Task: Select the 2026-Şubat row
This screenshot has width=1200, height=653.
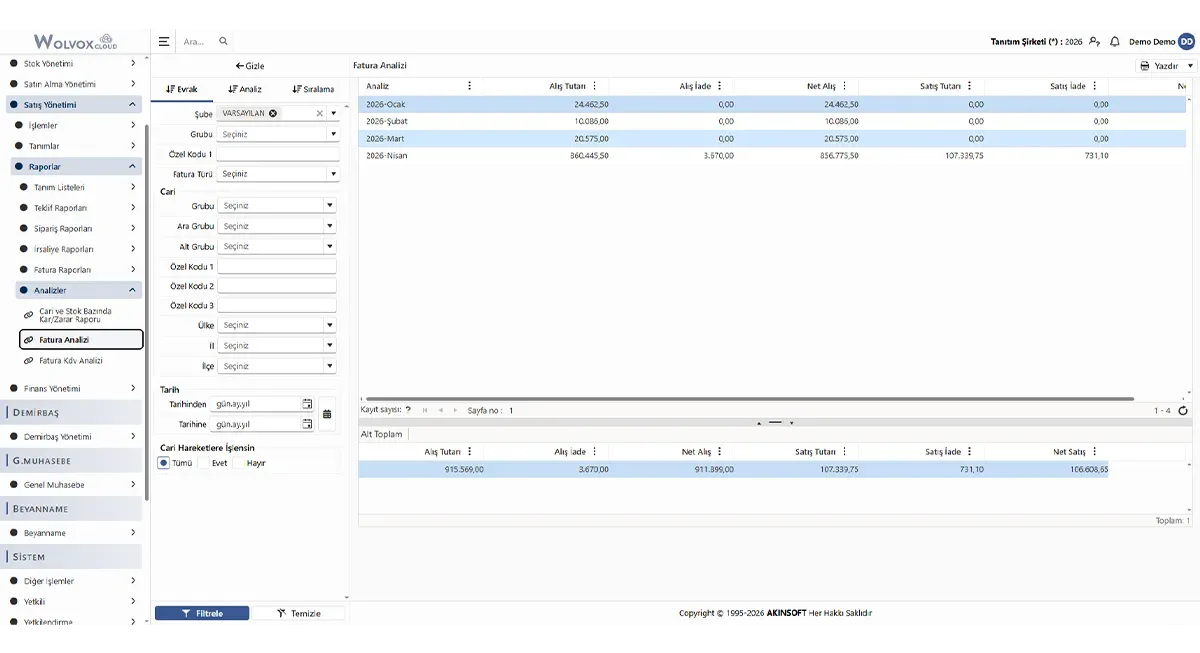Action: point(772,121)
